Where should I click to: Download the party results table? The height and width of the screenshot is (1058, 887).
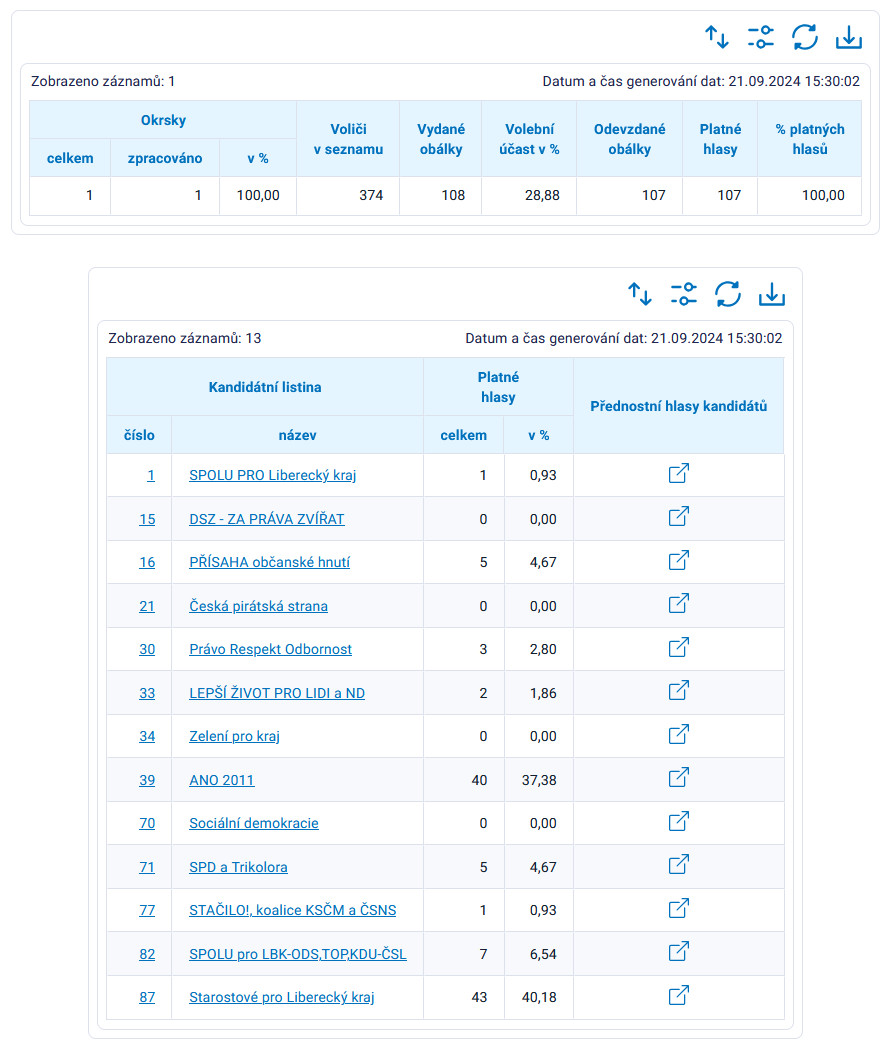[x=772, y=294]
